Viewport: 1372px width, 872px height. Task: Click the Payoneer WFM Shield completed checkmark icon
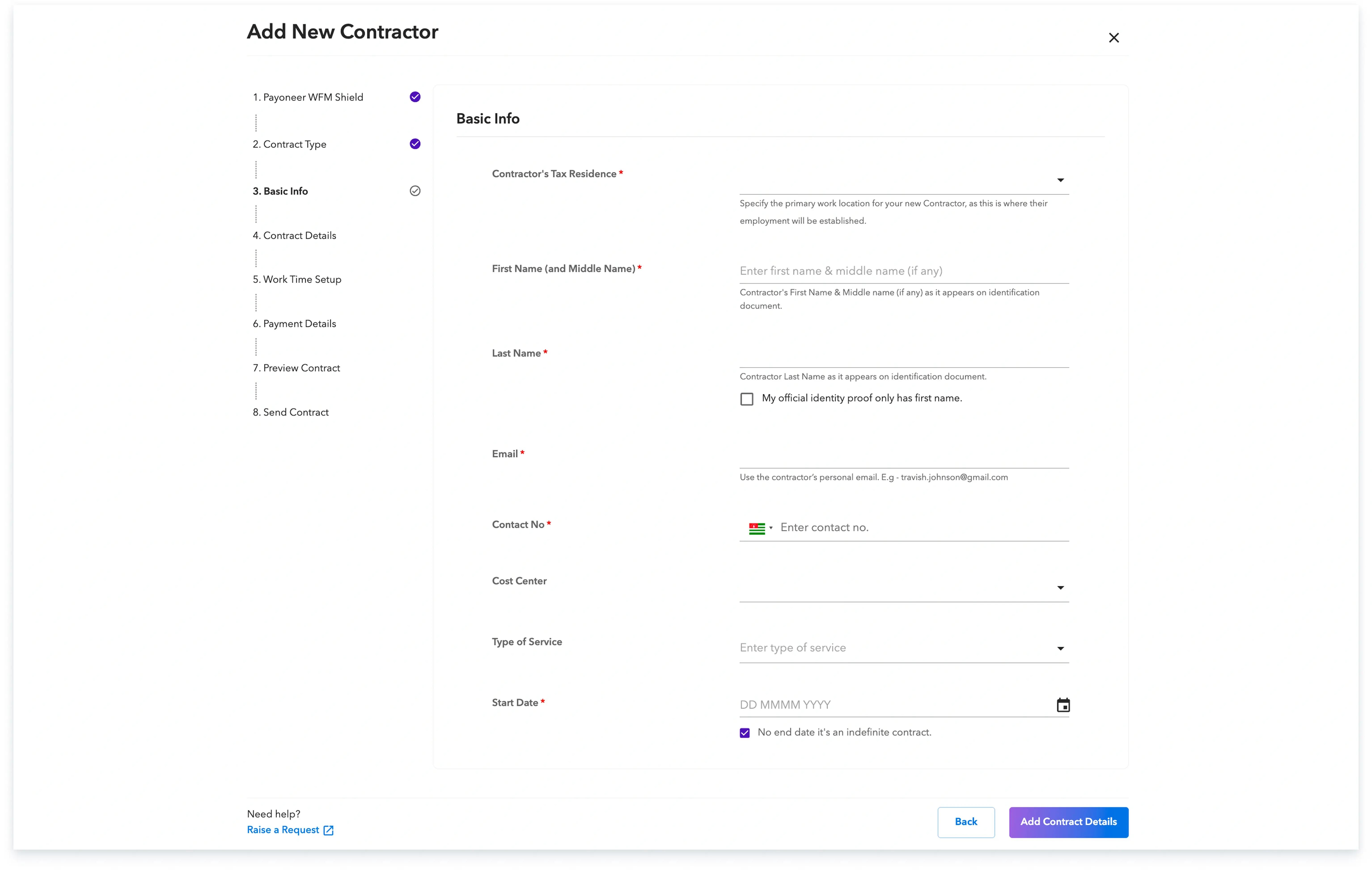click(415, 97)
